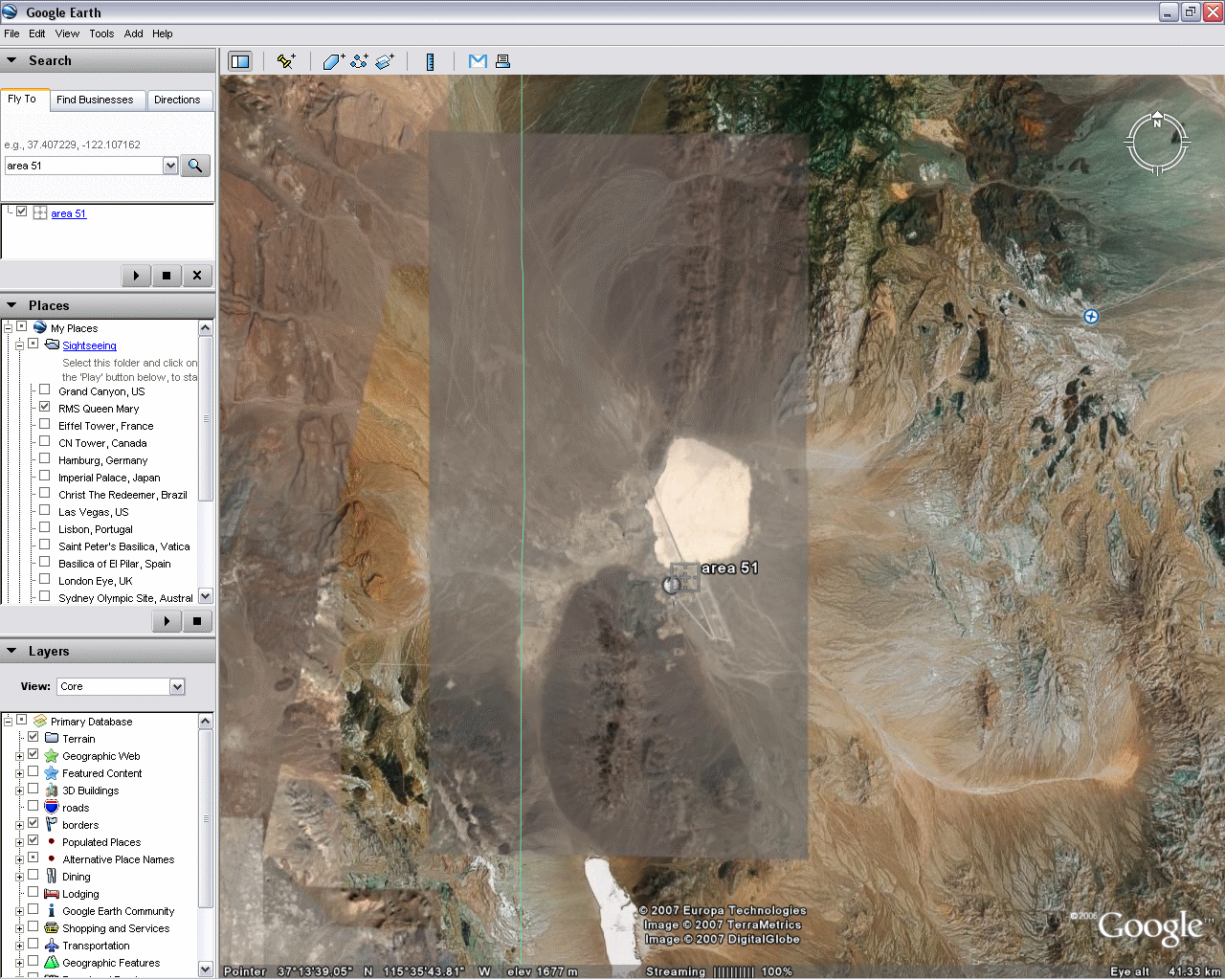Click the Lodging bed icon
This screenshot has height=980, width=1225.
click(52, 893)
